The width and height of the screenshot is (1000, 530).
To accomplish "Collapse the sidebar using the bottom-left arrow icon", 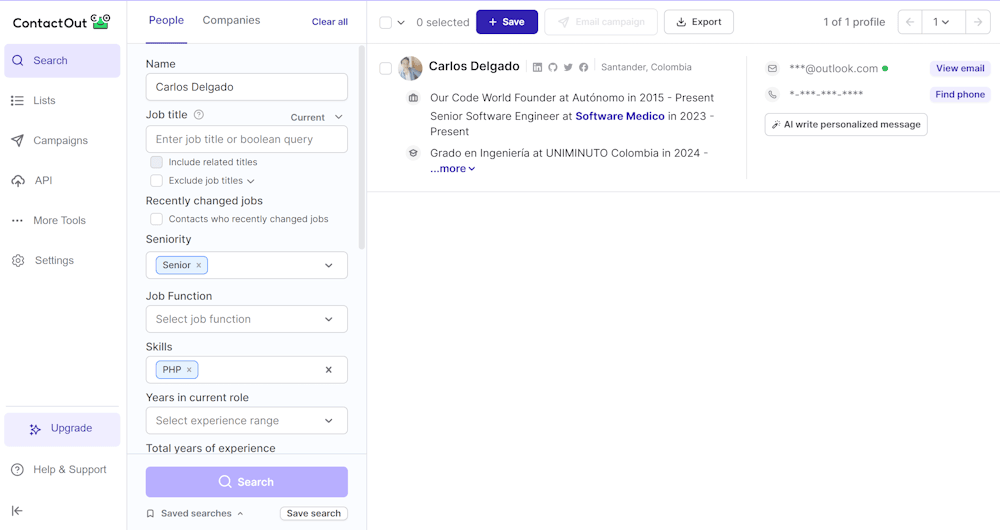I will 17,511.
